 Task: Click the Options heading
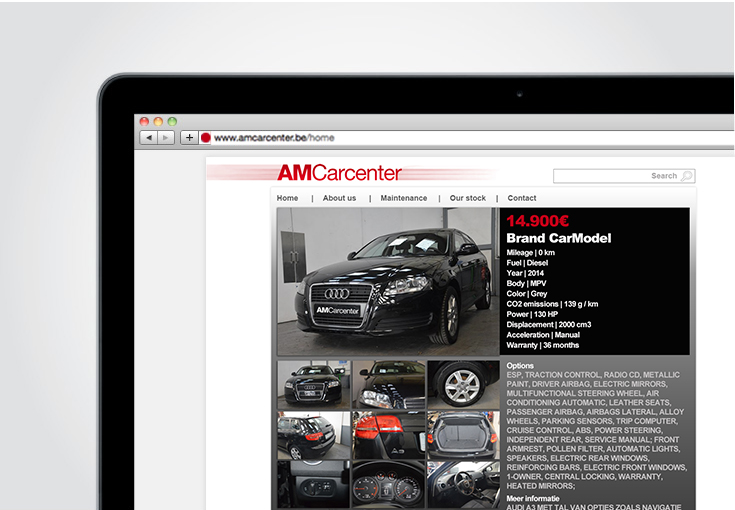pyautogui.click(x=520, y=366)
